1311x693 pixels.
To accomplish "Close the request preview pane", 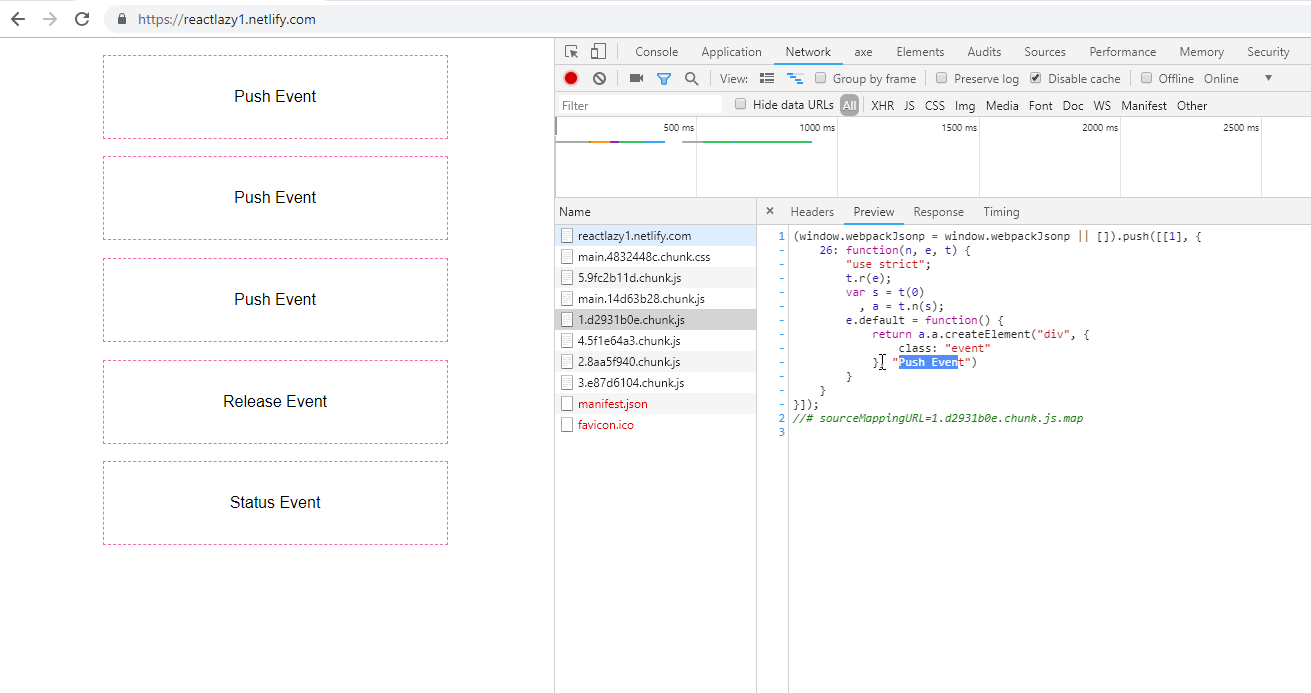I will pos(769,211).
